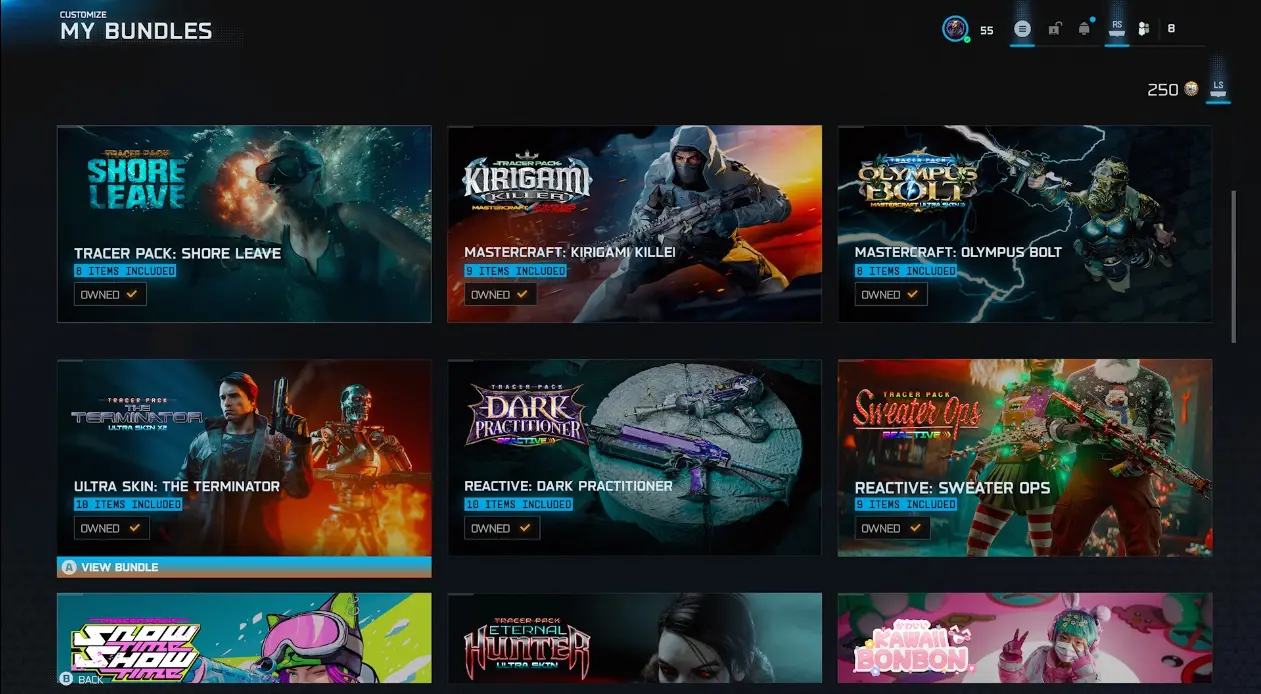1261x694 pixels.
Task: Click the 9 Items Included label on Kirigami Killer
Action: (x=516, y=271)
